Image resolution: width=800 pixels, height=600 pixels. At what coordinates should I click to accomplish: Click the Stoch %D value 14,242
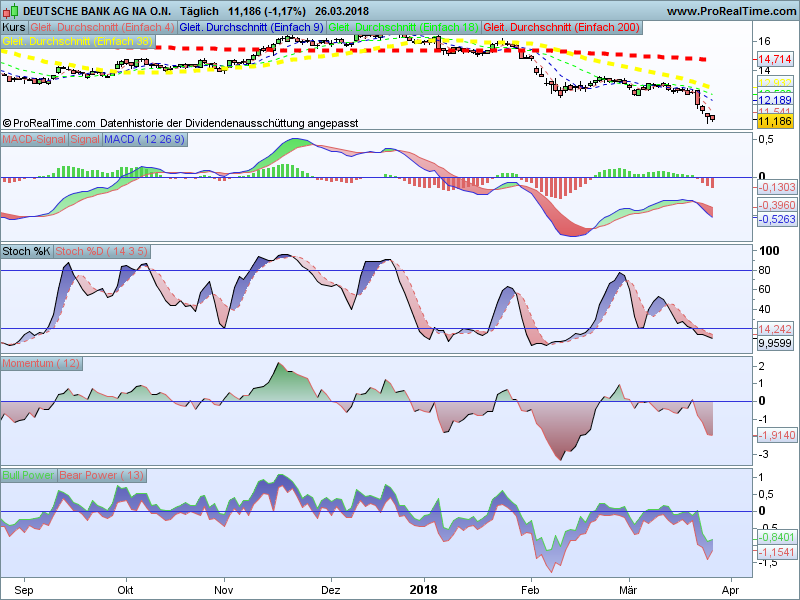(775, 329)
